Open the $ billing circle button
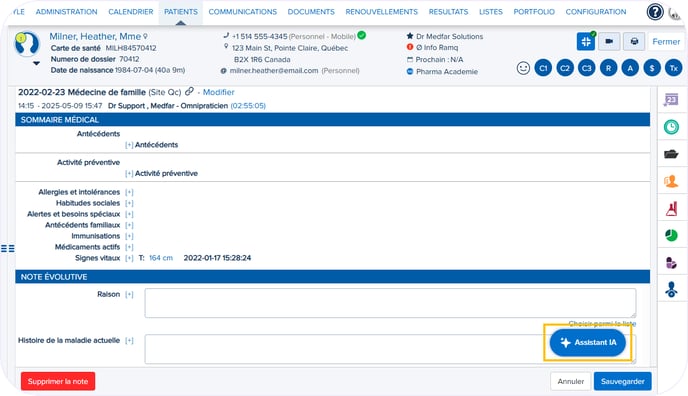688x396 pixels. coord(652,68)
